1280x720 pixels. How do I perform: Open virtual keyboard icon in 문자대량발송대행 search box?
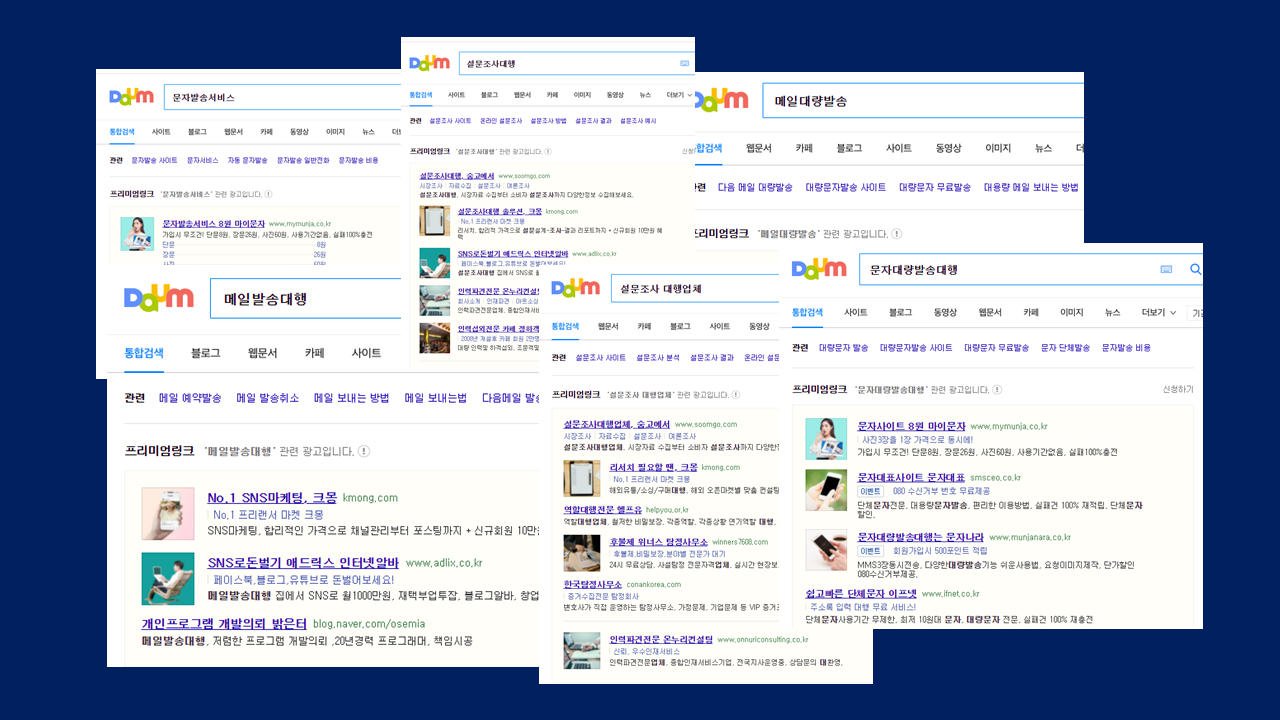coord(1166,270)
